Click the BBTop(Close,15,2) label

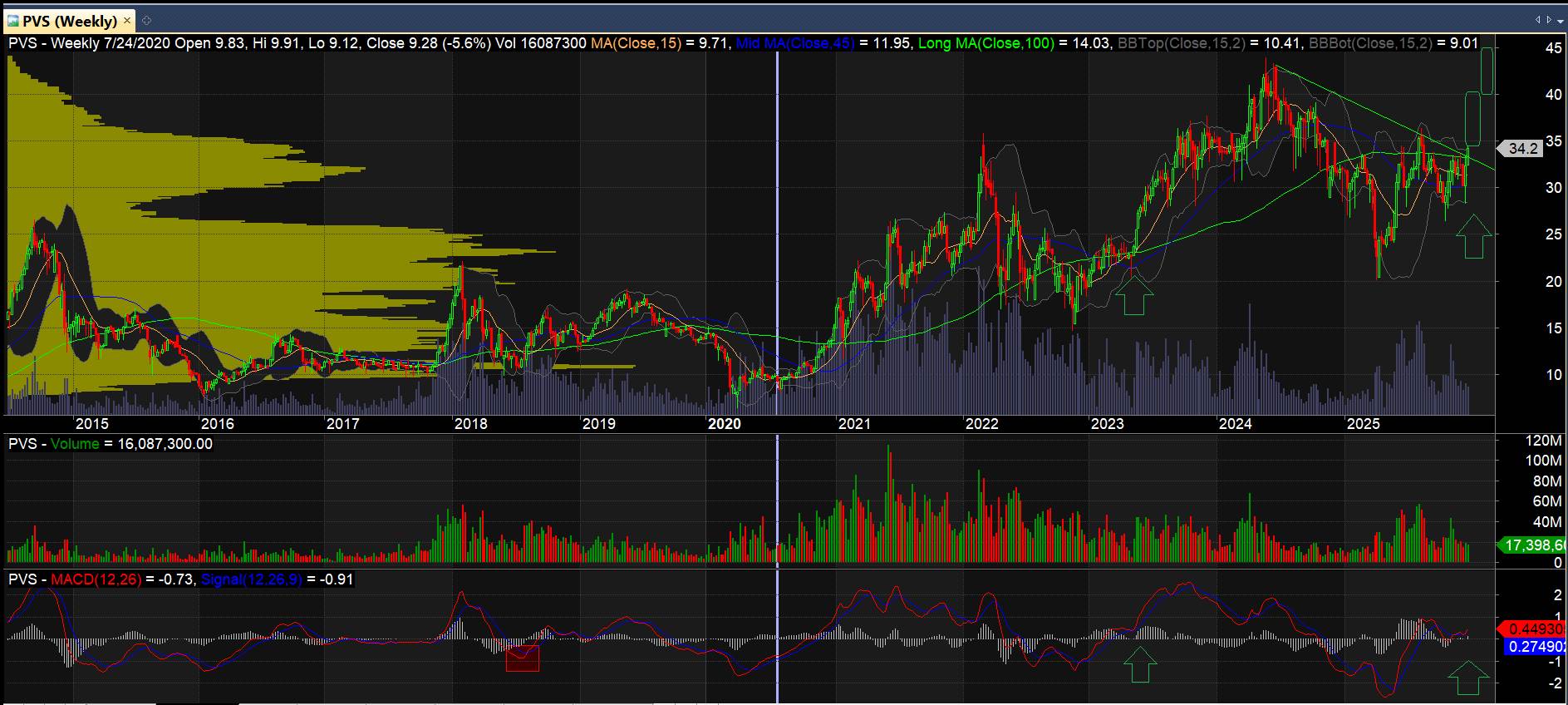click(x=1181, y=42)
